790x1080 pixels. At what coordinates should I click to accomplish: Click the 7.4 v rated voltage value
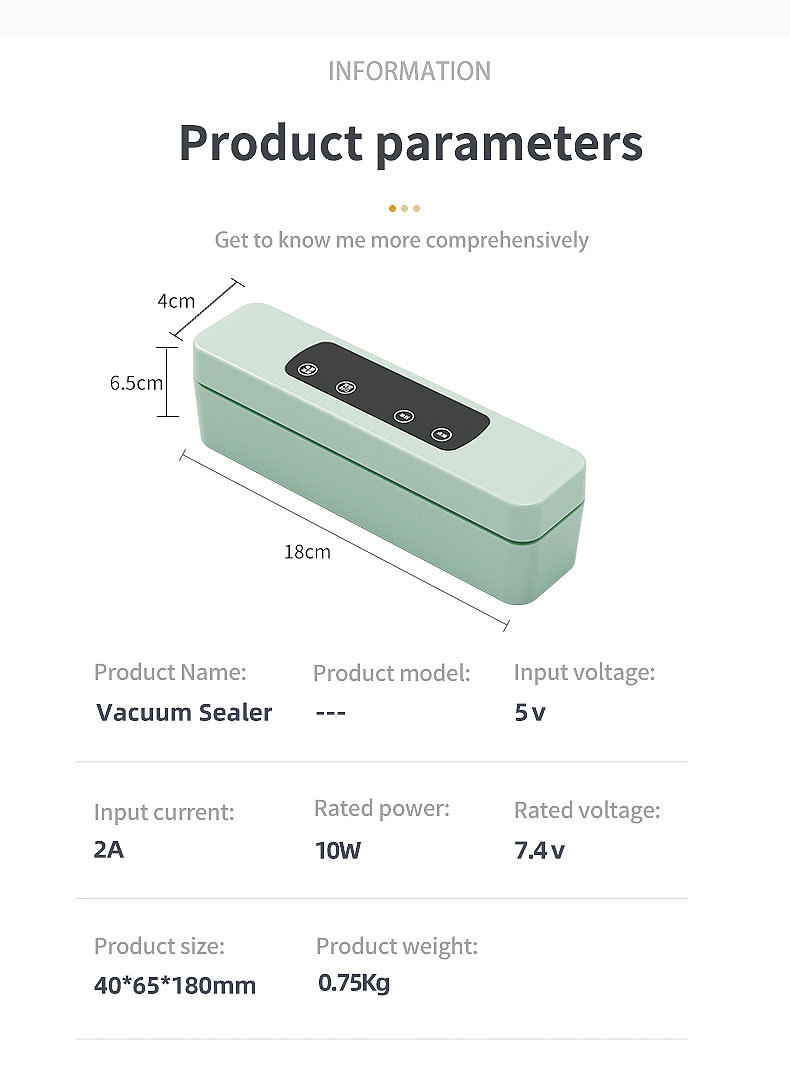pyautogui.click(x=539, y=851)
